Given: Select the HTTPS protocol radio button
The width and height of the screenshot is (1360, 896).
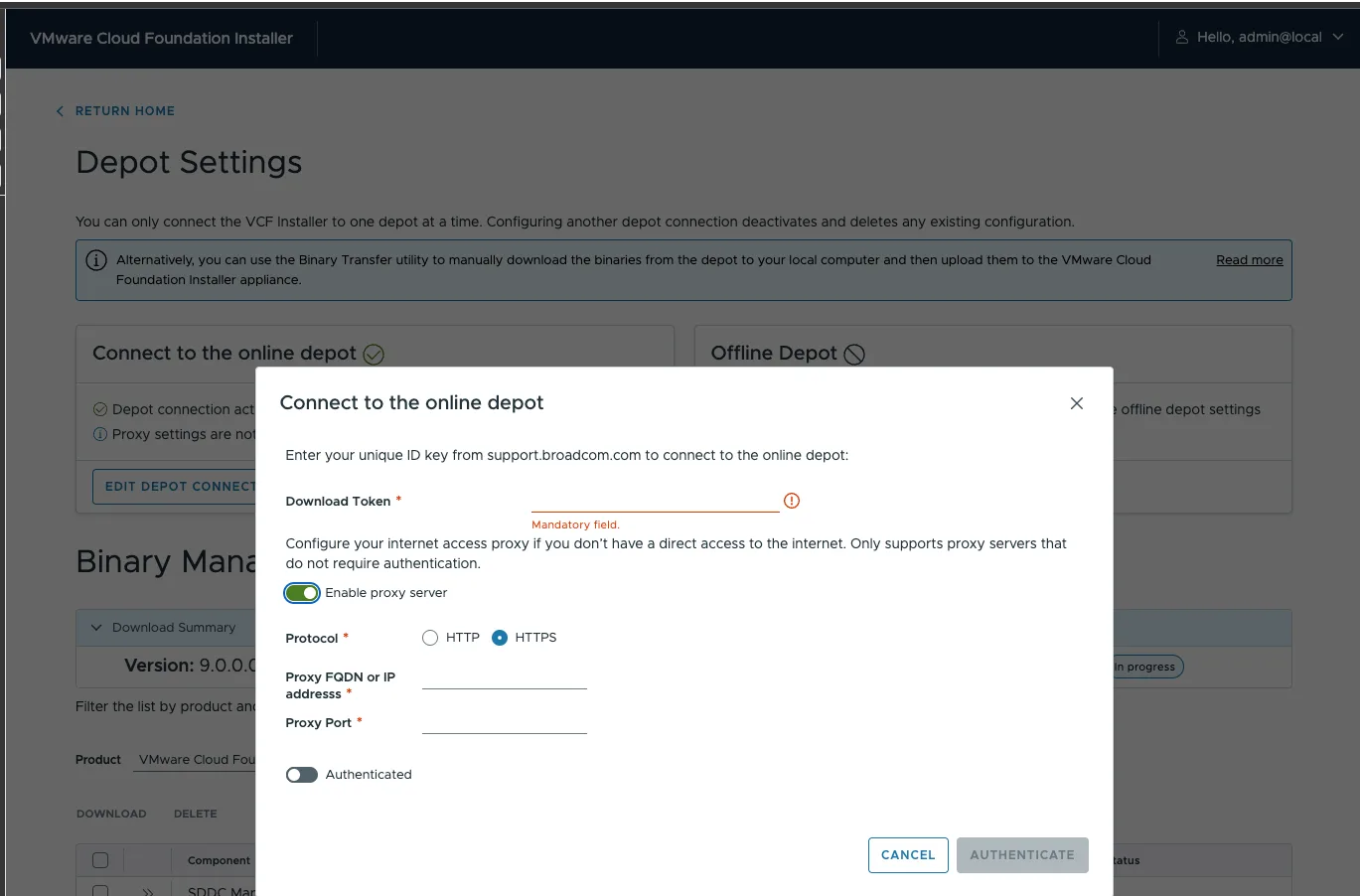Looking at the screenshot, I should (x=500, y=638).
